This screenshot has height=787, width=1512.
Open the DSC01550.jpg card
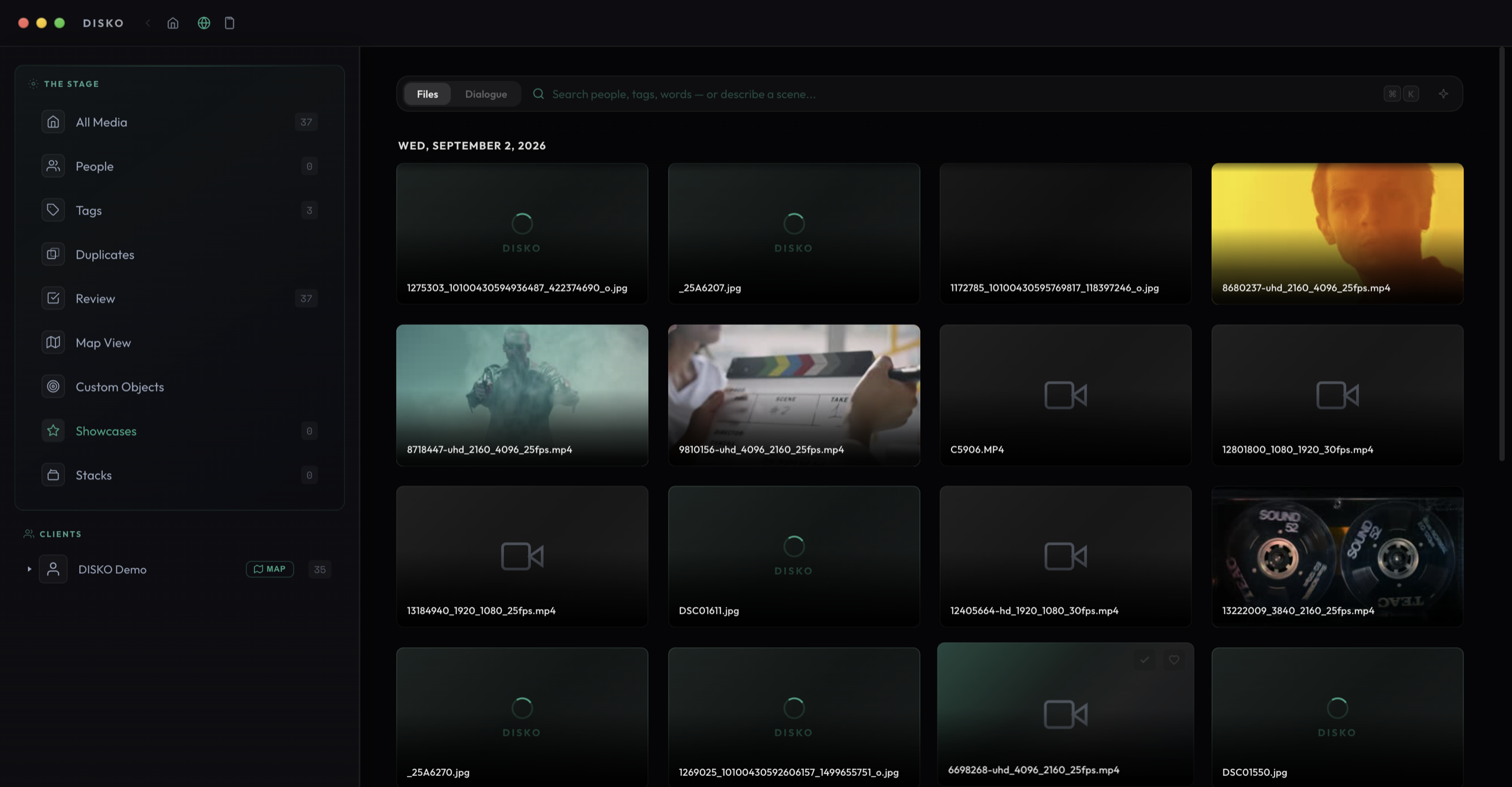[x=1337, y=717]
